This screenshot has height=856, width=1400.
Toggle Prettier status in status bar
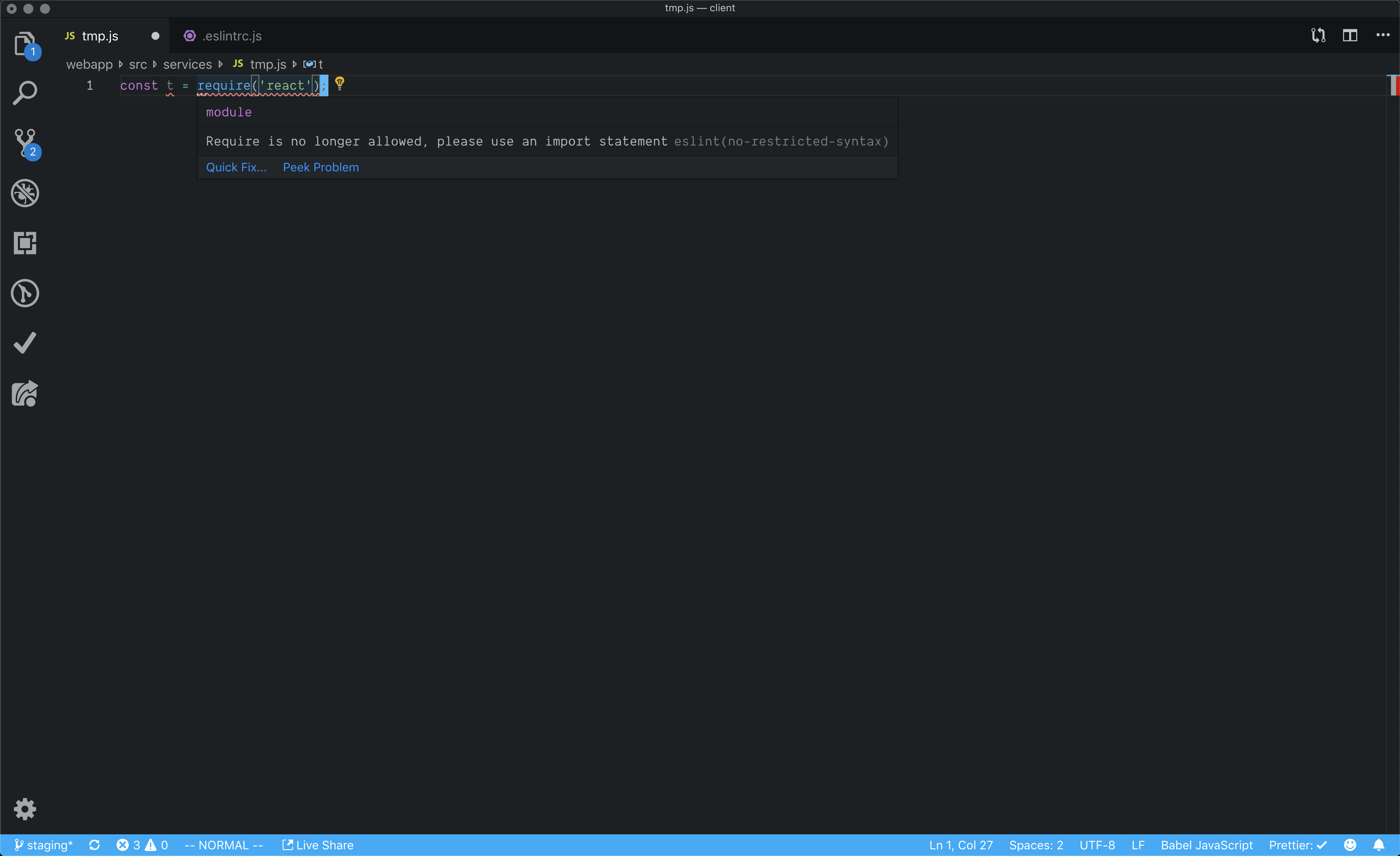1297,845
